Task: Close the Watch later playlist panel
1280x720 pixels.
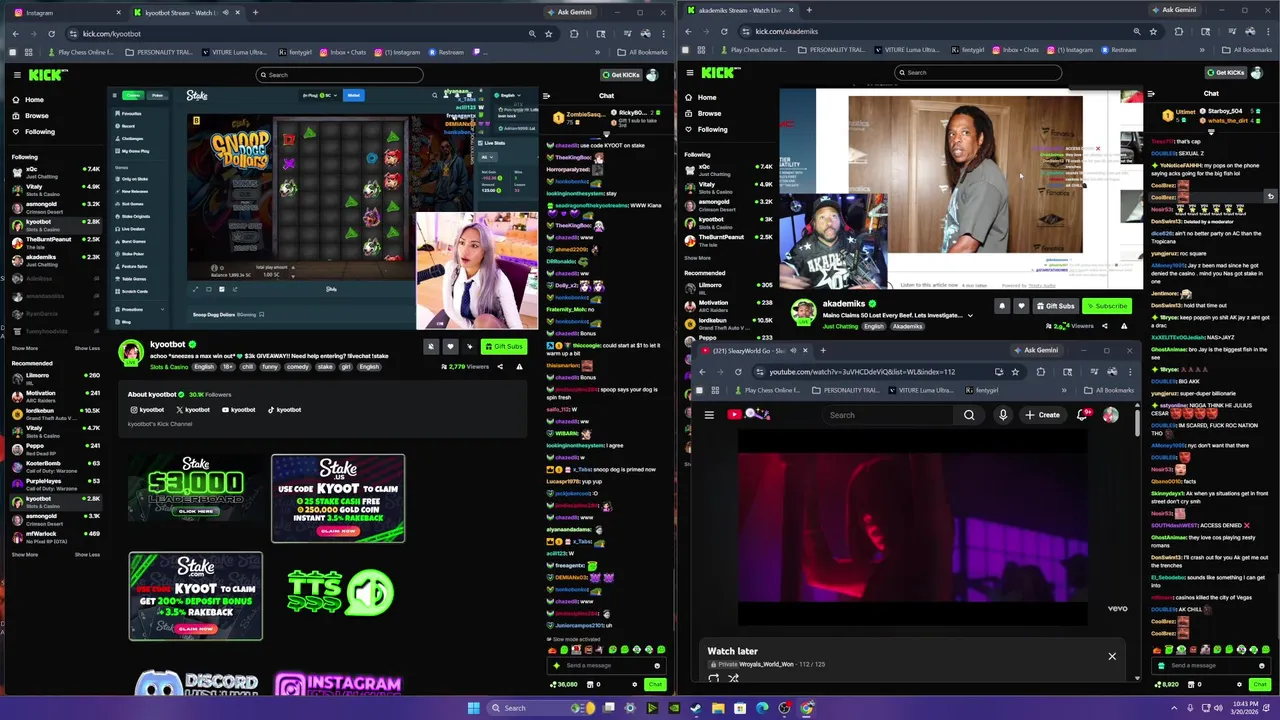Action: click(1112, 656)
